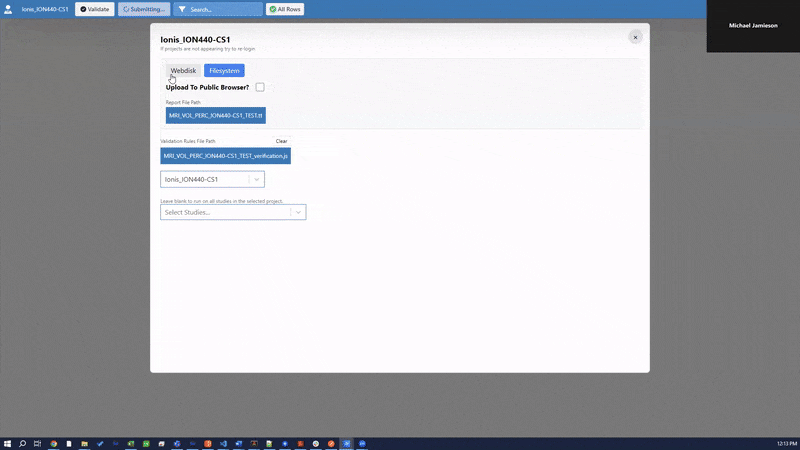Click the Submitting... button

144,9
